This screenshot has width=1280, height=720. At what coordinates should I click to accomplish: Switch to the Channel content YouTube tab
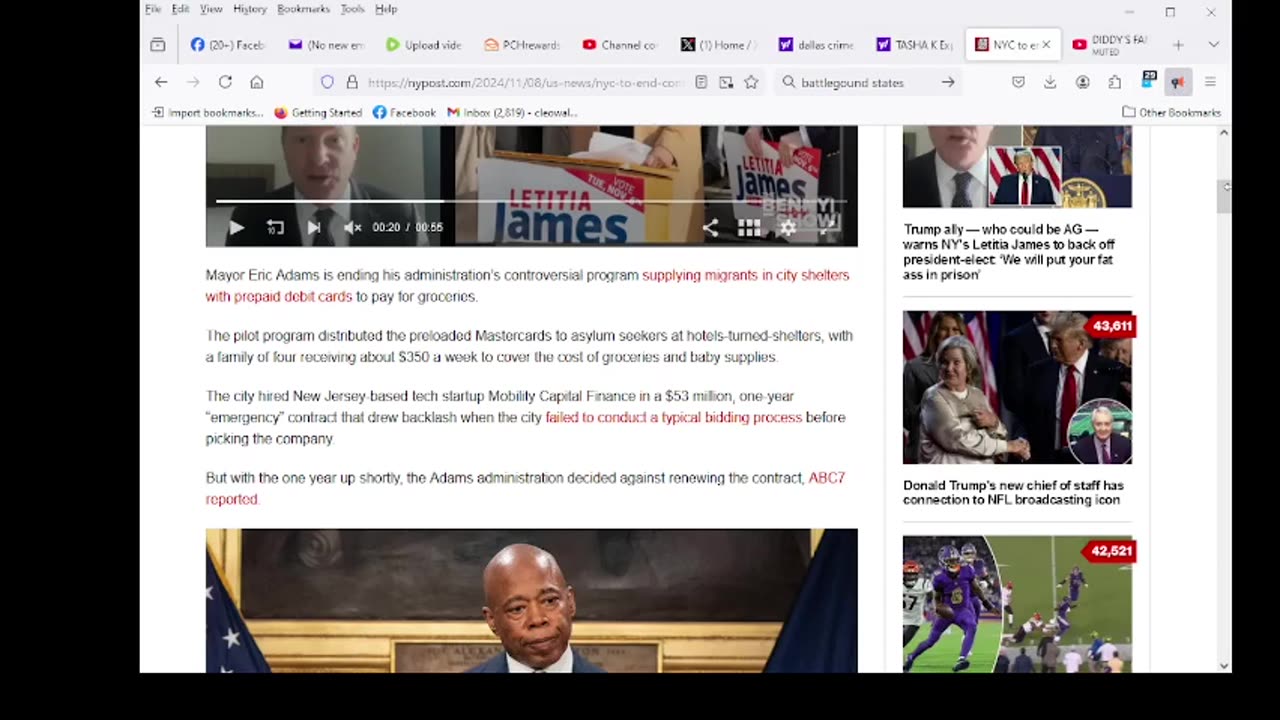(x=620, y=45)
